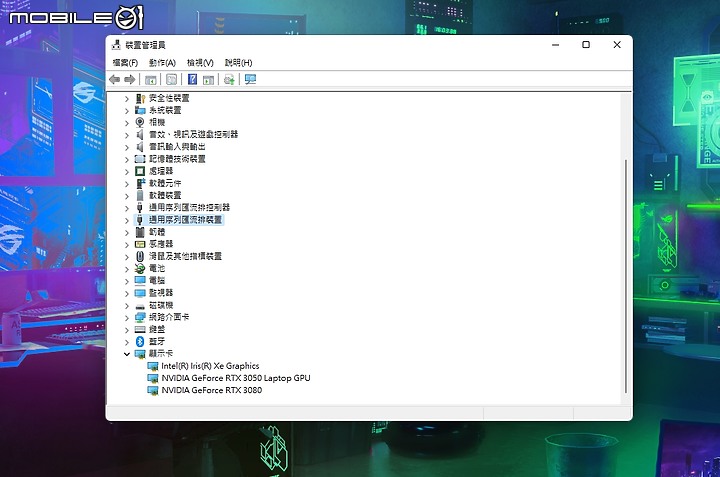Expand the 系統裝置 node
Image resolution: width=720 pixels, height=477 pixels.
point(127,111)
